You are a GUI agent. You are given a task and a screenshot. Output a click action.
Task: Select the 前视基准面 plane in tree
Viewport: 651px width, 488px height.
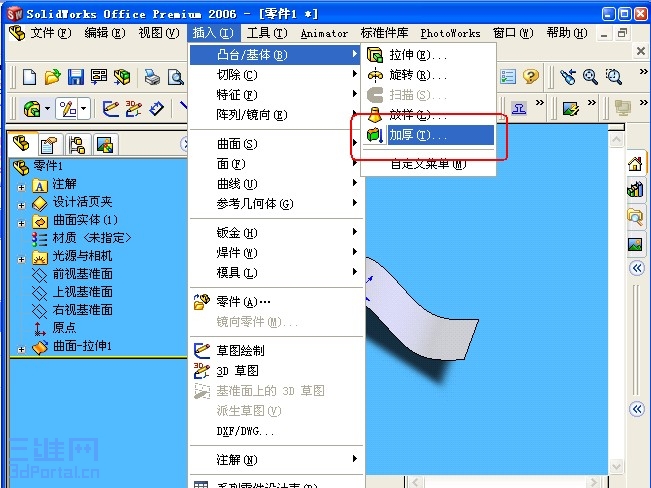coord(82,274)
